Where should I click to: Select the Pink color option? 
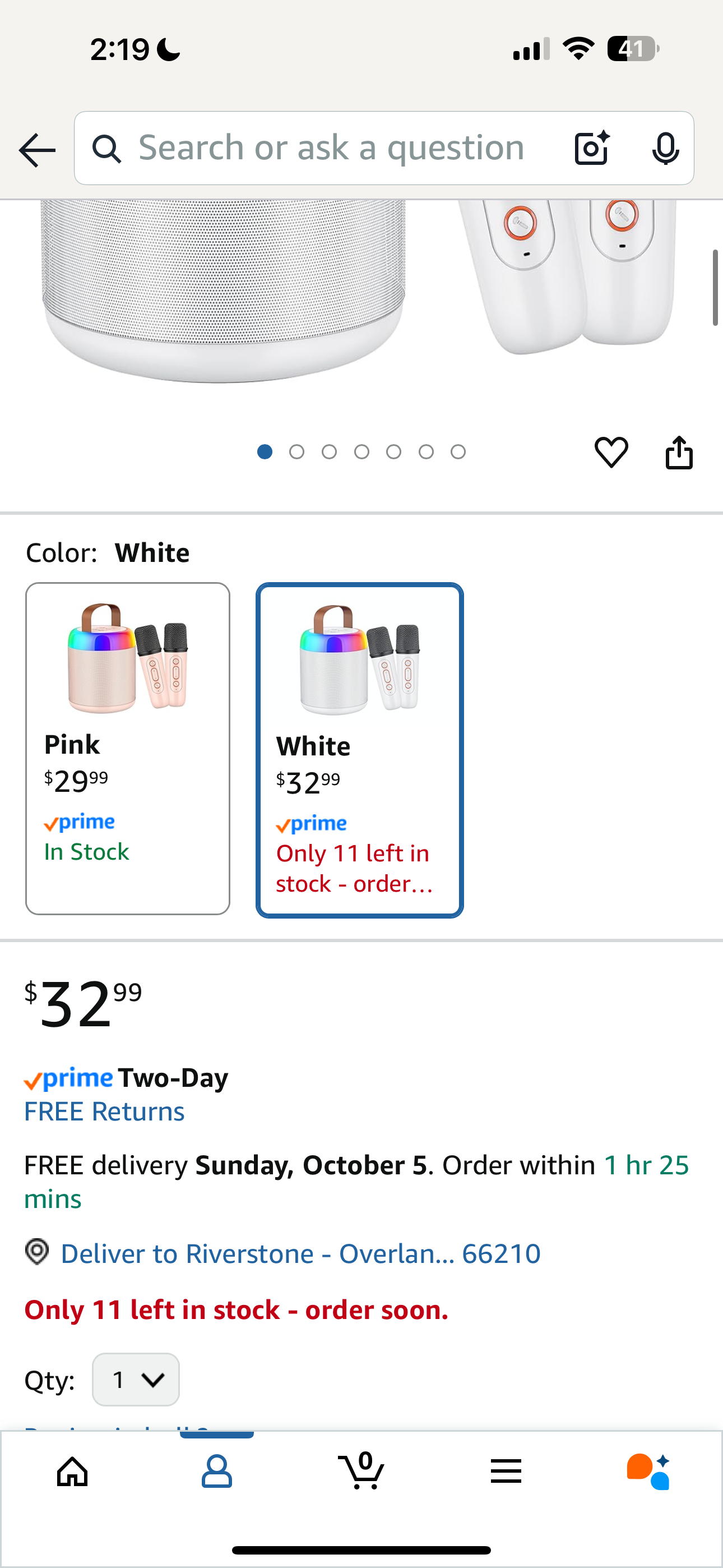pos(128,748)
